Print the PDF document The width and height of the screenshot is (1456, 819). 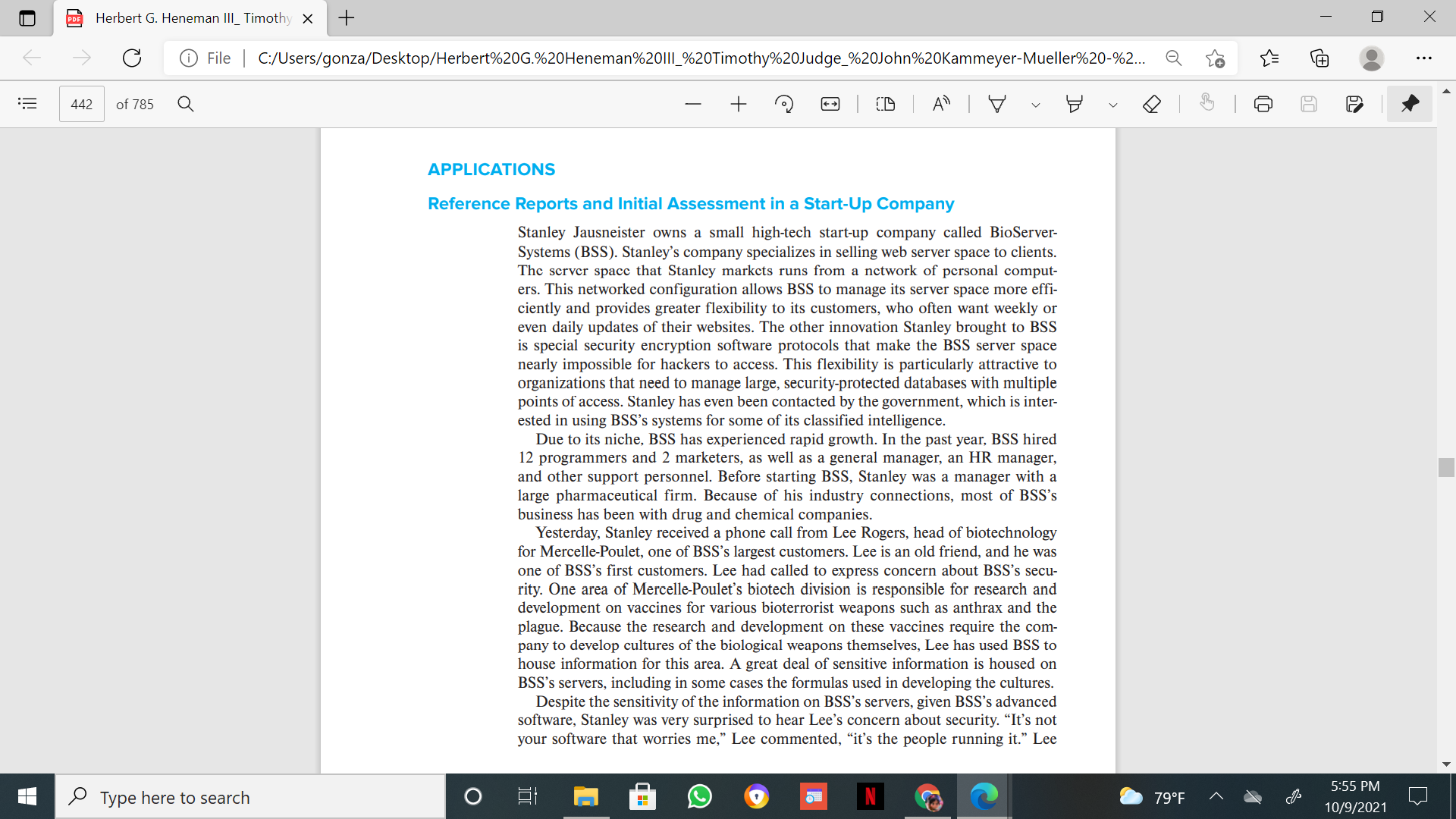1263,104
